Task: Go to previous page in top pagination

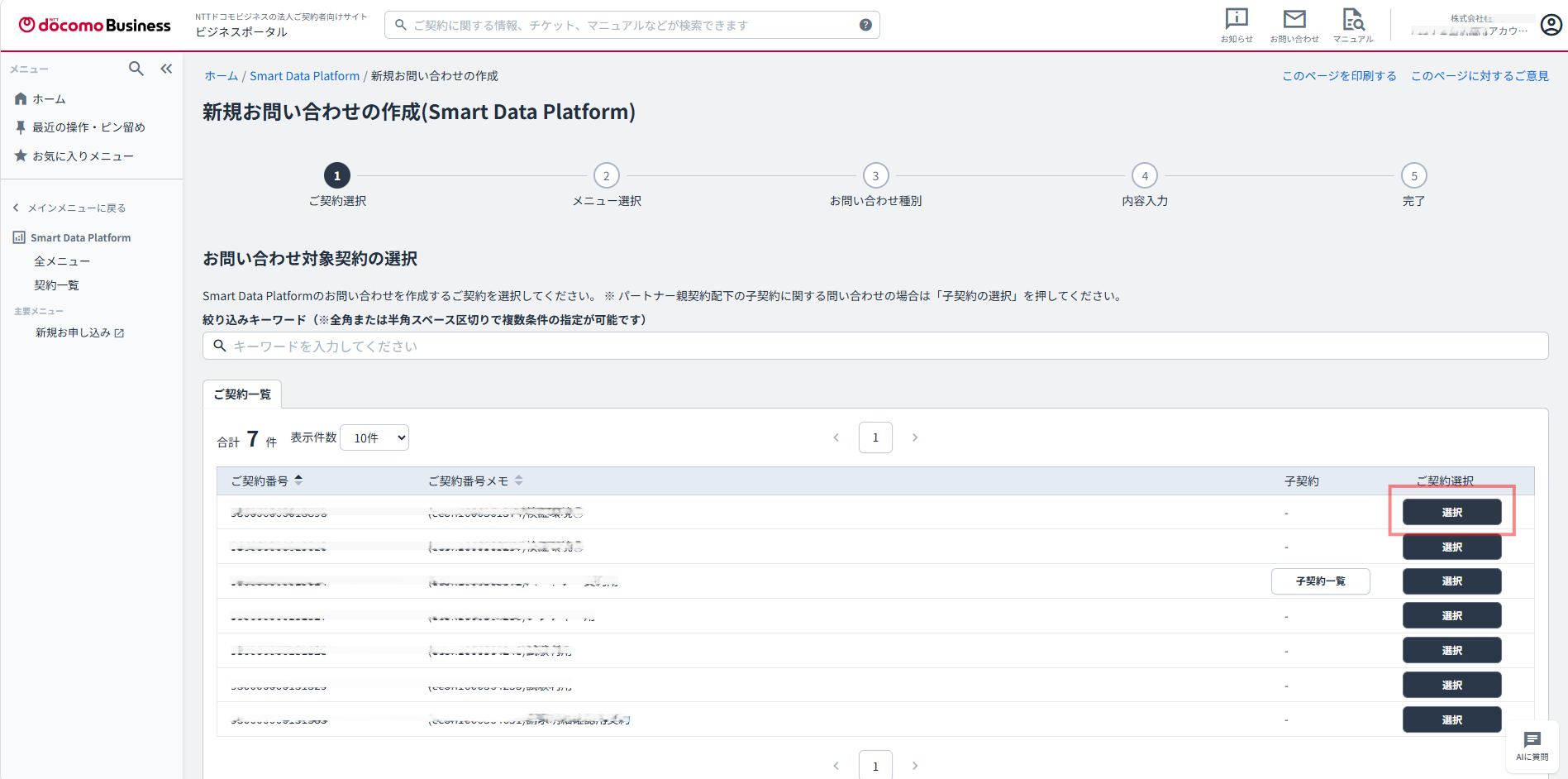Action: point(836,437)
